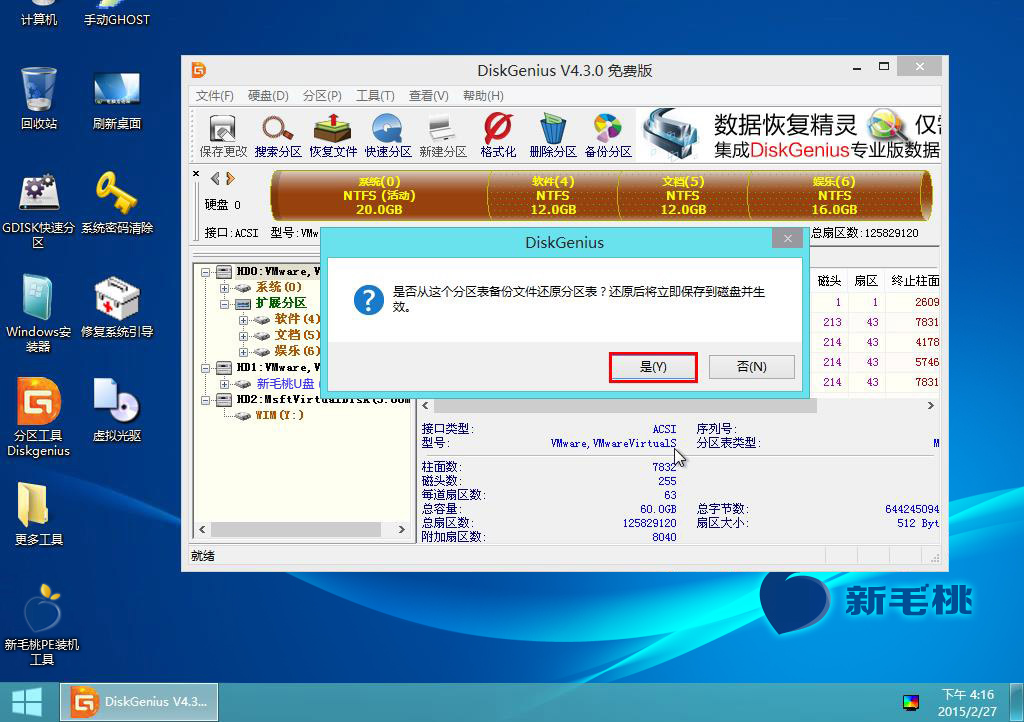
Task: Expand the 系统(0) partition node
Action: [224, 287]
